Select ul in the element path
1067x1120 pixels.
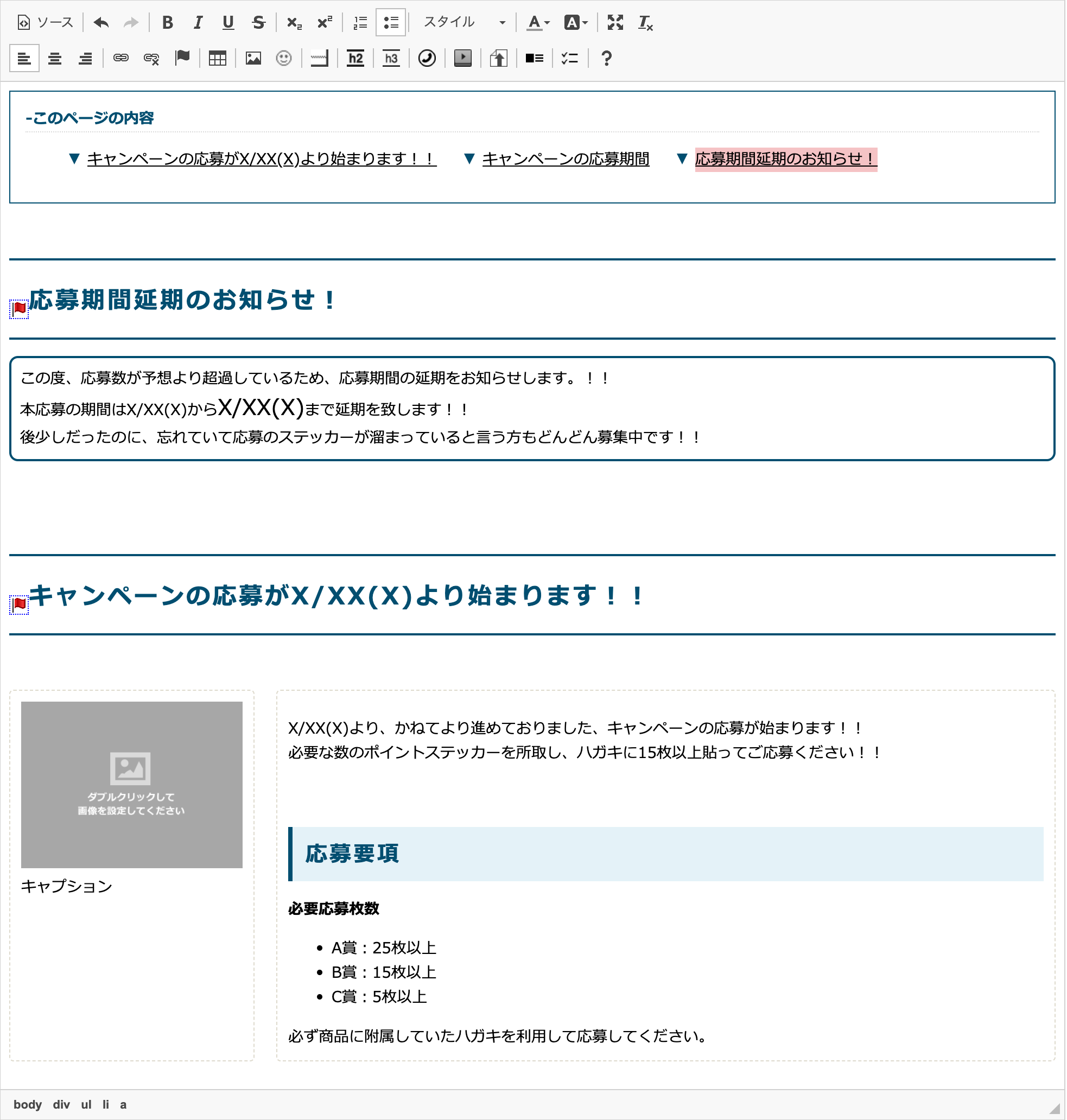coord(86,1104)
